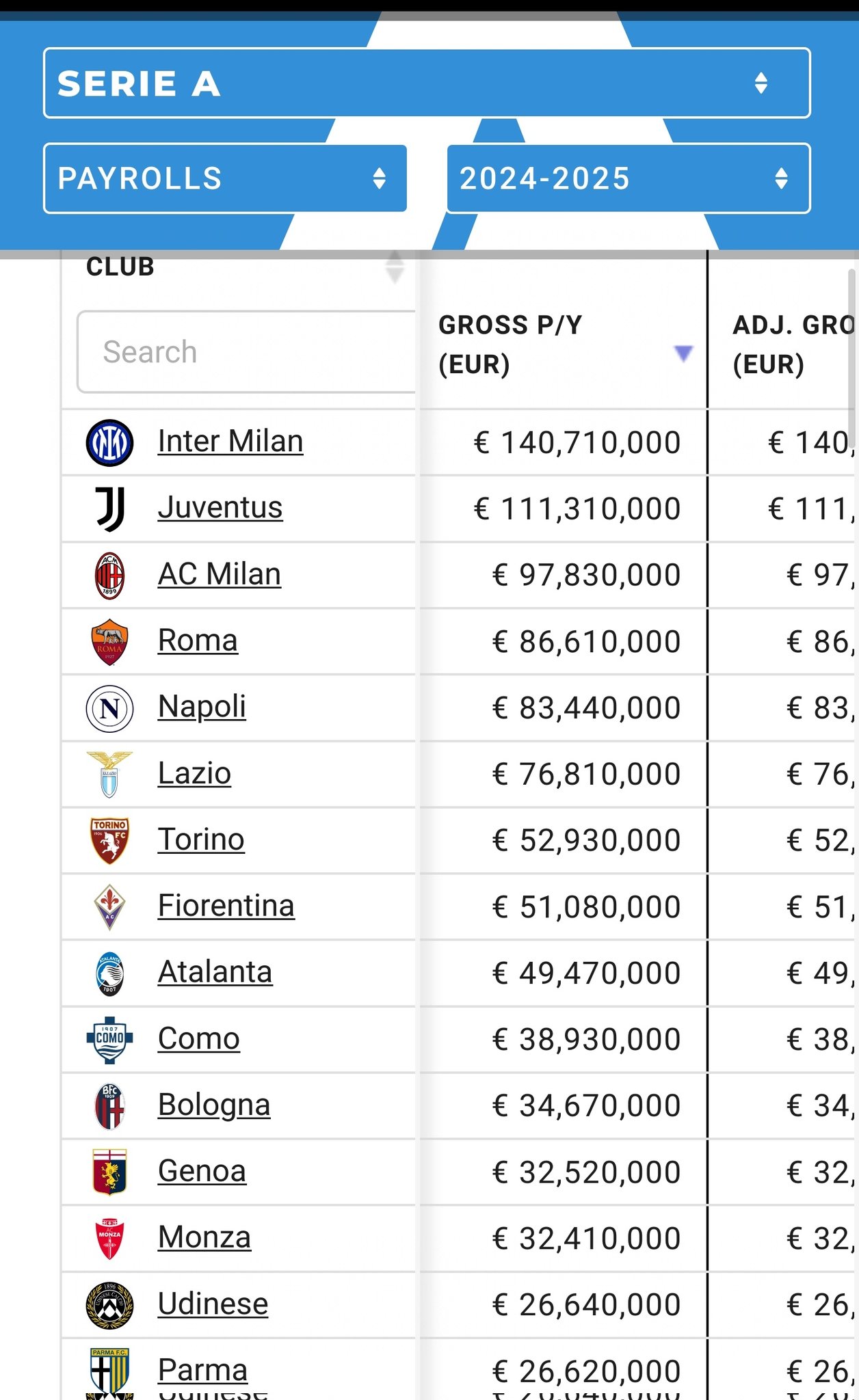Viewport: 859px width, 1400px height.
Task: Click the Como club crest
Action: (x=109, y=1039)
